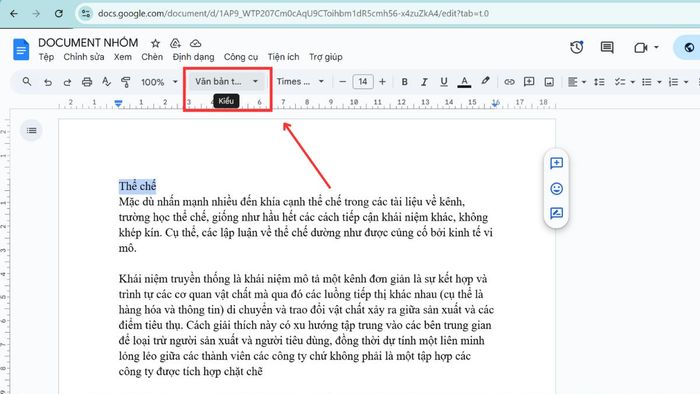Print the document with printer icon
Screen dimensions: 700x394
[x=87, y=82]
